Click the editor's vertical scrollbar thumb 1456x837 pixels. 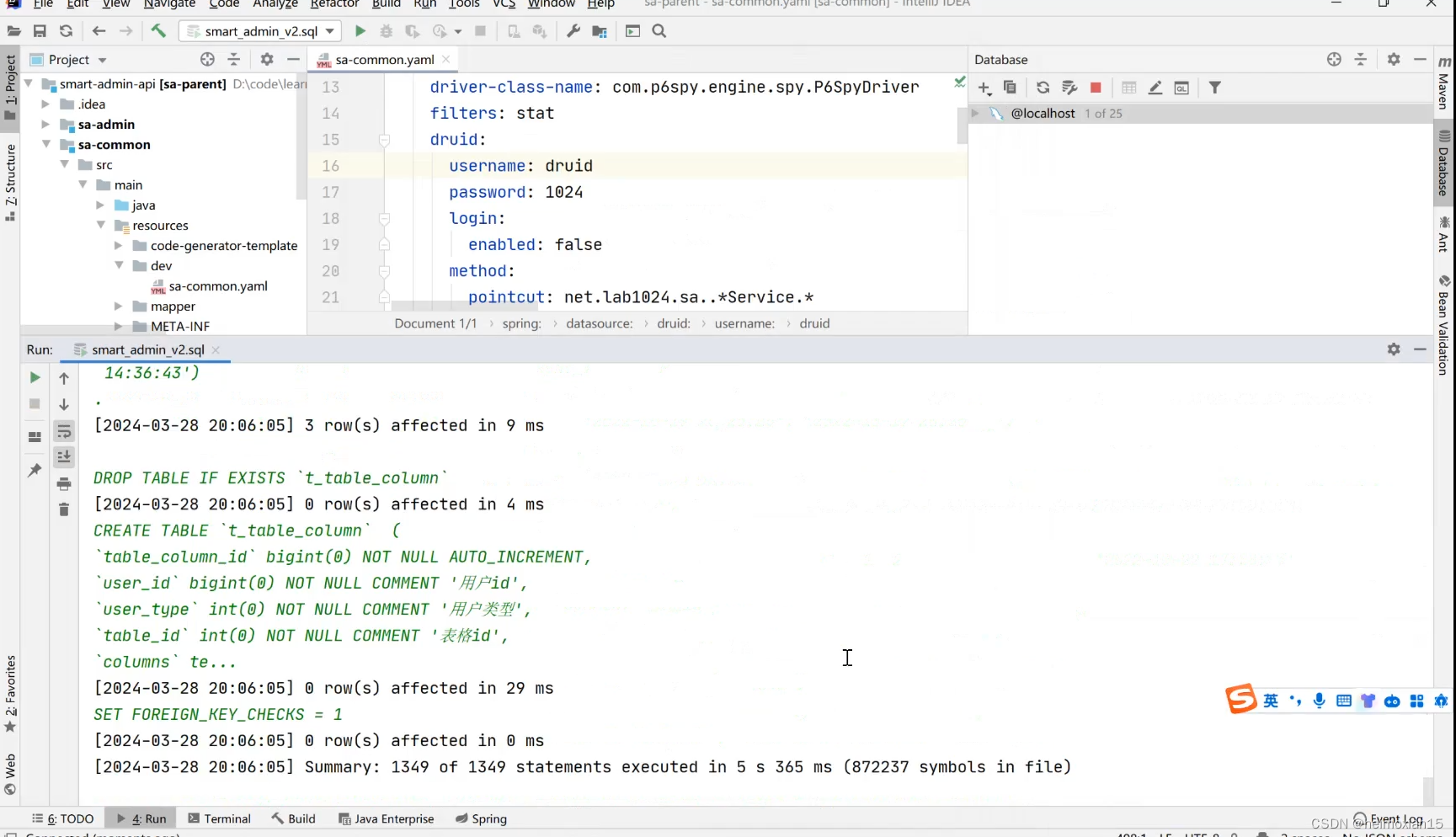tap(962, 126)
